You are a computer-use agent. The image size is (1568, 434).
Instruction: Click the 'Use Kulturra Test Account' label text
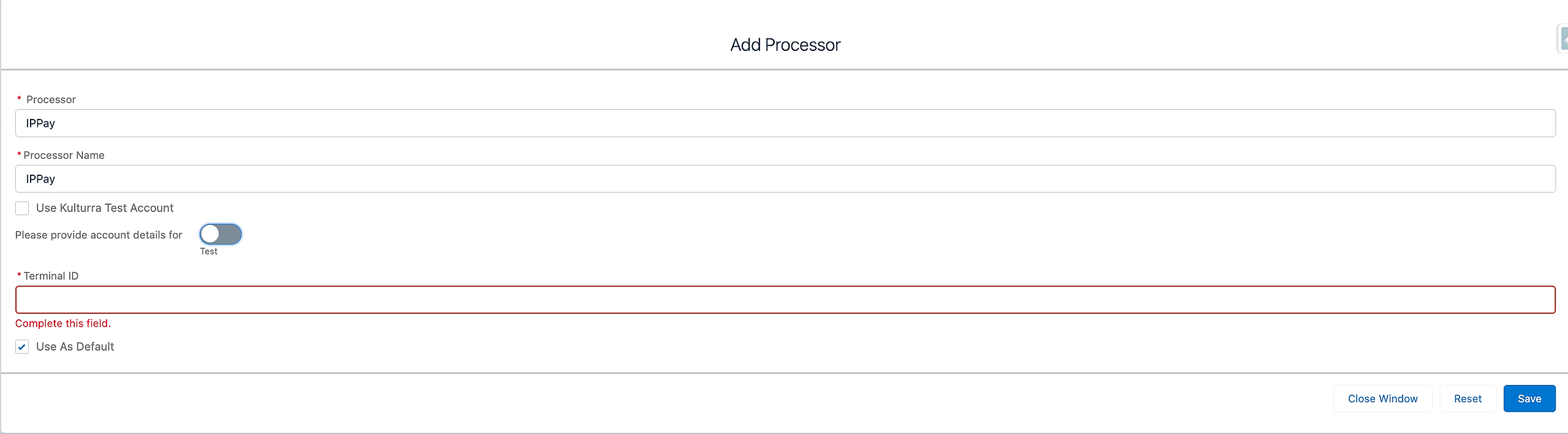(x=105, y=208)
